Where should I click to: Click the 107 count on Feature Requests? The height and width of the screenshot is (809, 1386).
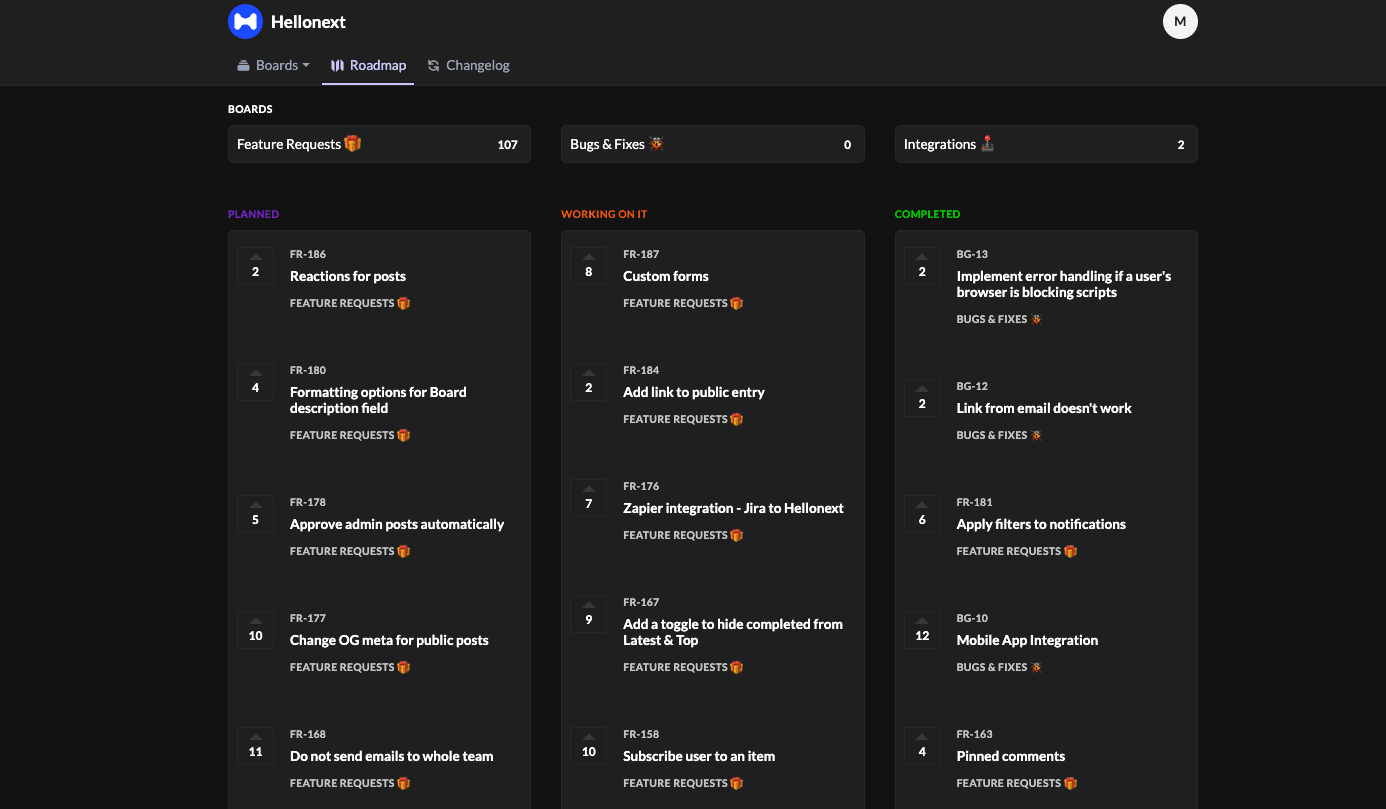pyautogui.click(x=508, y=145)
